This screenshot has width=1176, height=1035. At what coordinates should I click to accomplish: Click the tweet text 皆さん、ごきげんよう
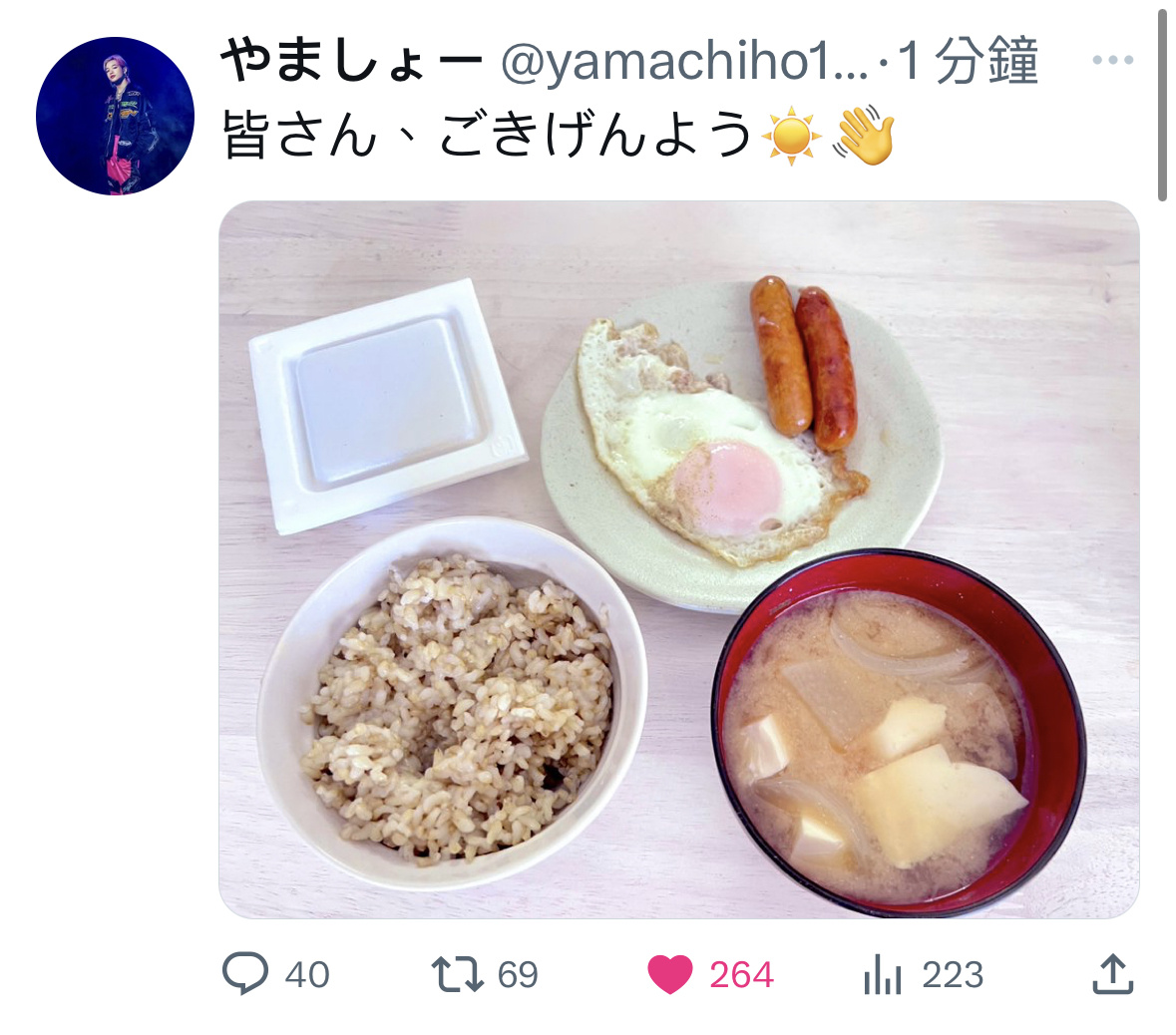click(x=488, y=136)
